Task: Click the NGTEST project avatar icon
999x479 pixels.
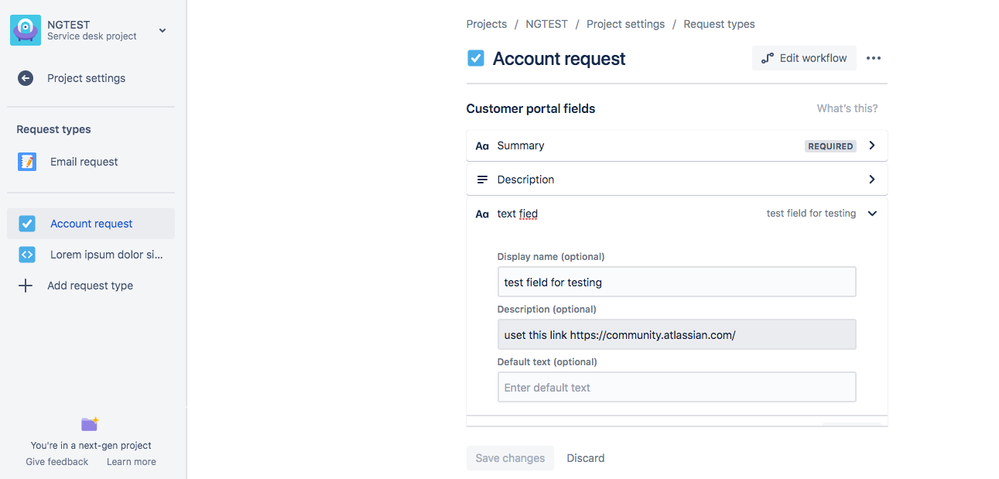Action: pos(25,30)
